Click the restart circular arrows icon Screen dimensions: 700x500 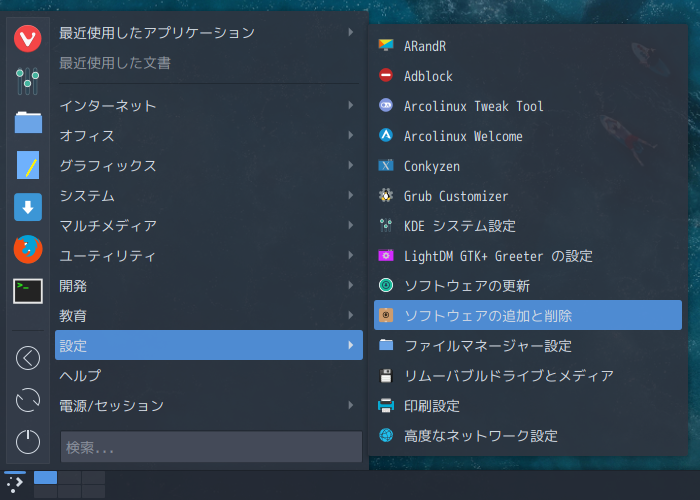[x=28, y=400]
